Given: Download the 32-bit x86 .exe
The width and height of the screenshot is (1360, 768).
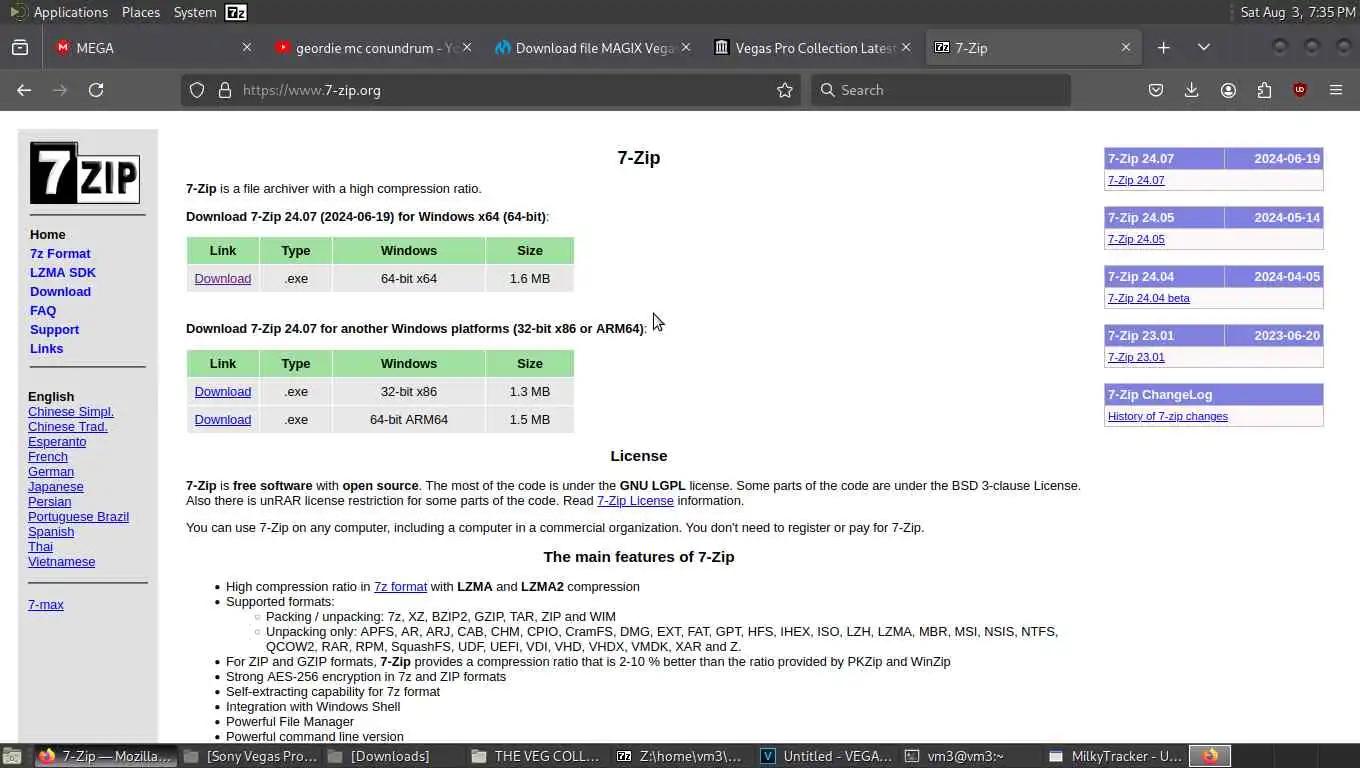Looking at the screenshot, I should tap(222, 391).
